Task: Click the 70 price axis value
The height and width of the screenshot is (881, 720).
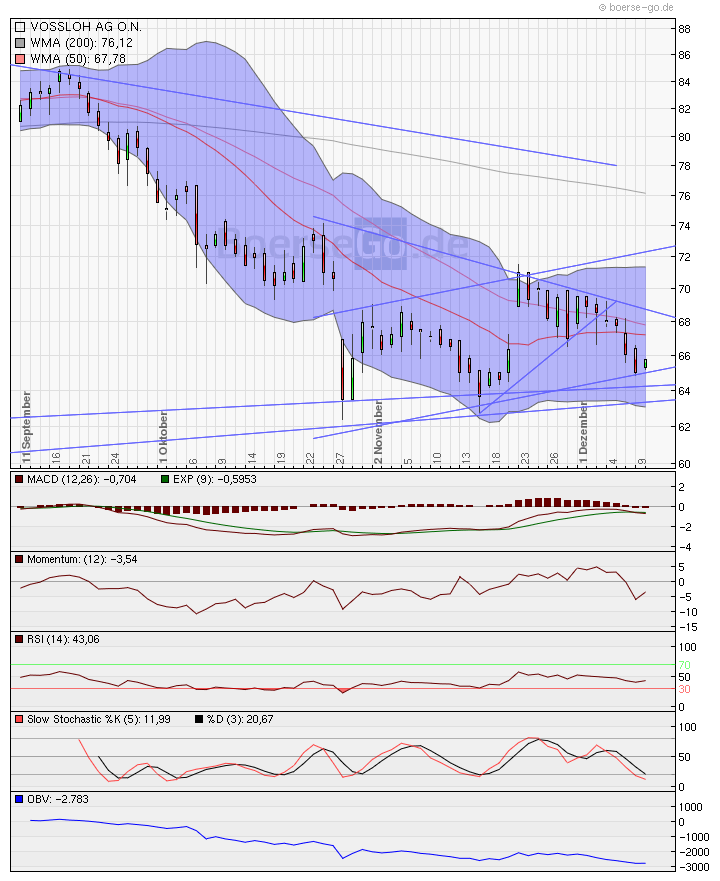Action: 684,289
